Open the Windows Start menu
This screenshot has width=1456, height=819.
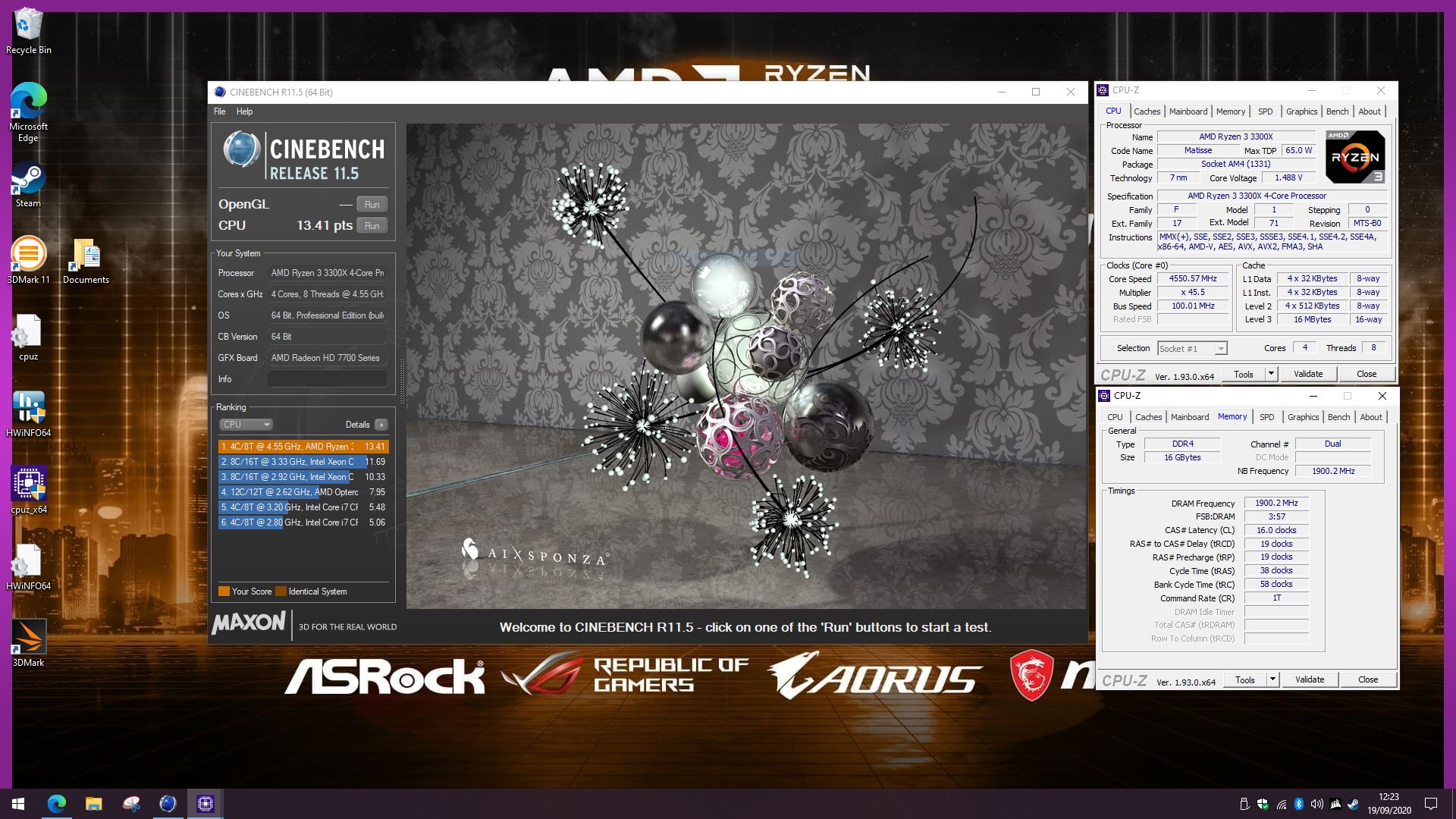coord(18,804)
